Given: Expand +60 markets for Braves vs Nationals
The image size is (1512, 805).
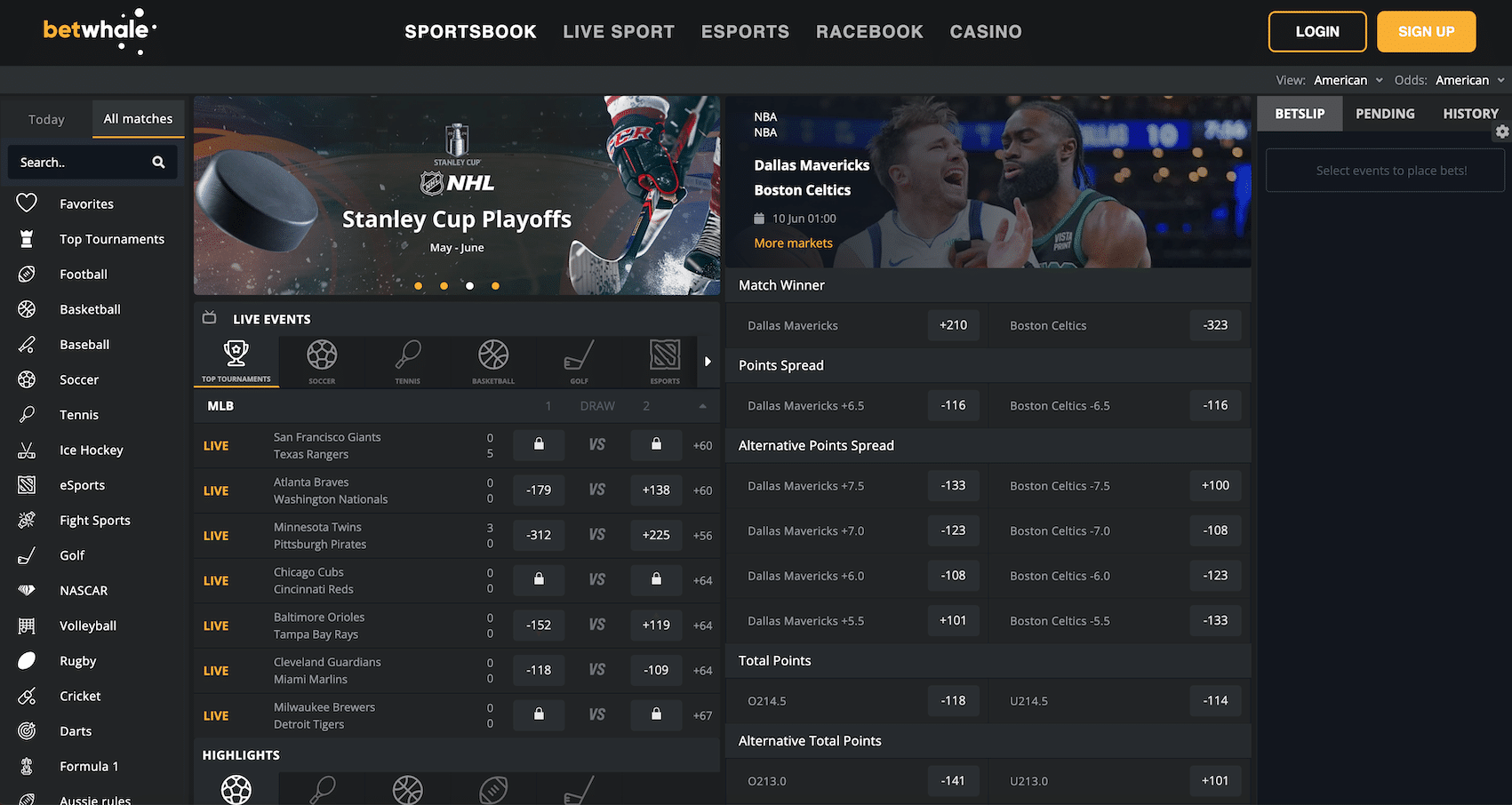Looking at the screenshot, I should pos(702,490).
